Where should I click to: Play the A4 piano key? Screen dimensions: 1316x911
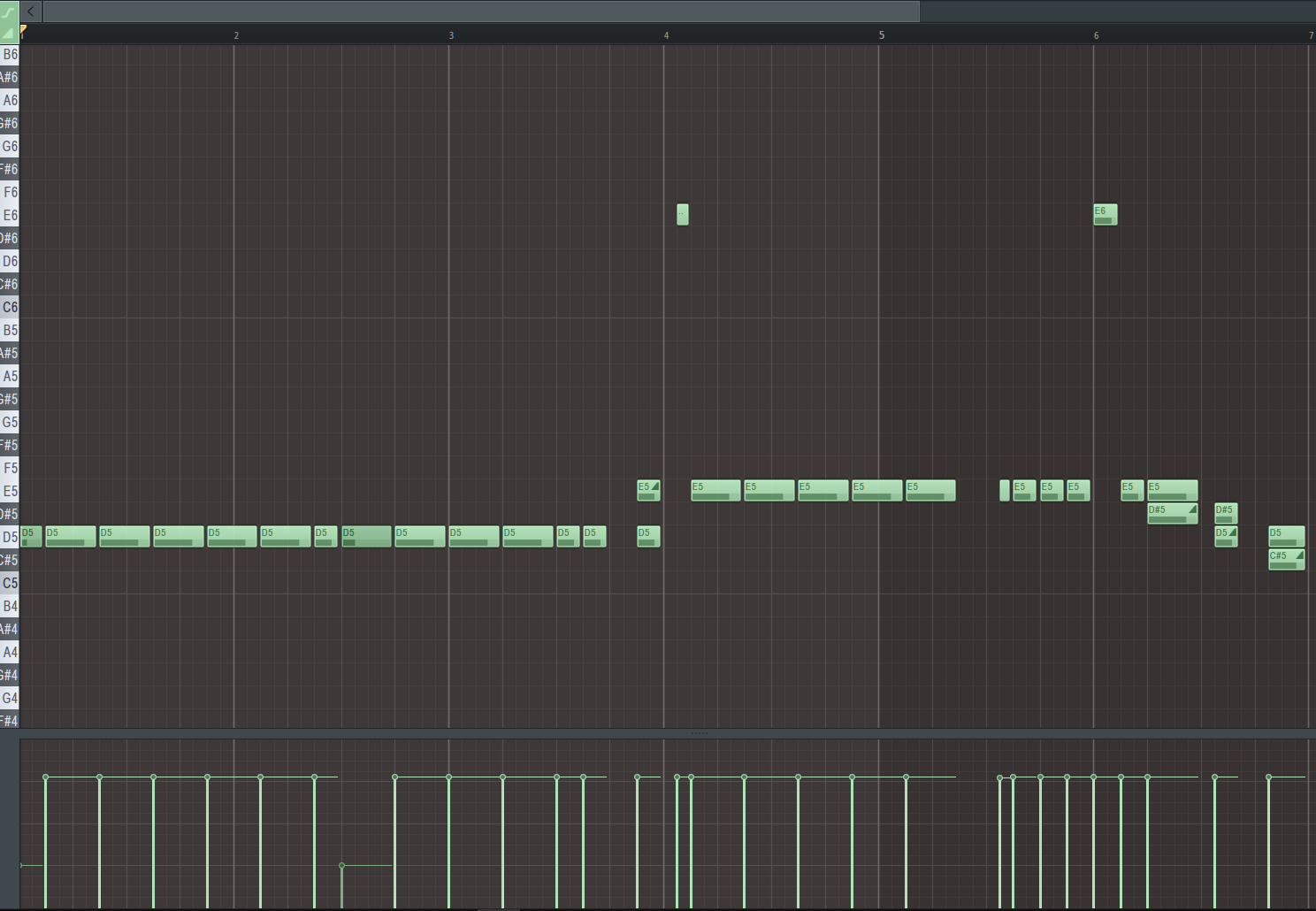point(10,653)
